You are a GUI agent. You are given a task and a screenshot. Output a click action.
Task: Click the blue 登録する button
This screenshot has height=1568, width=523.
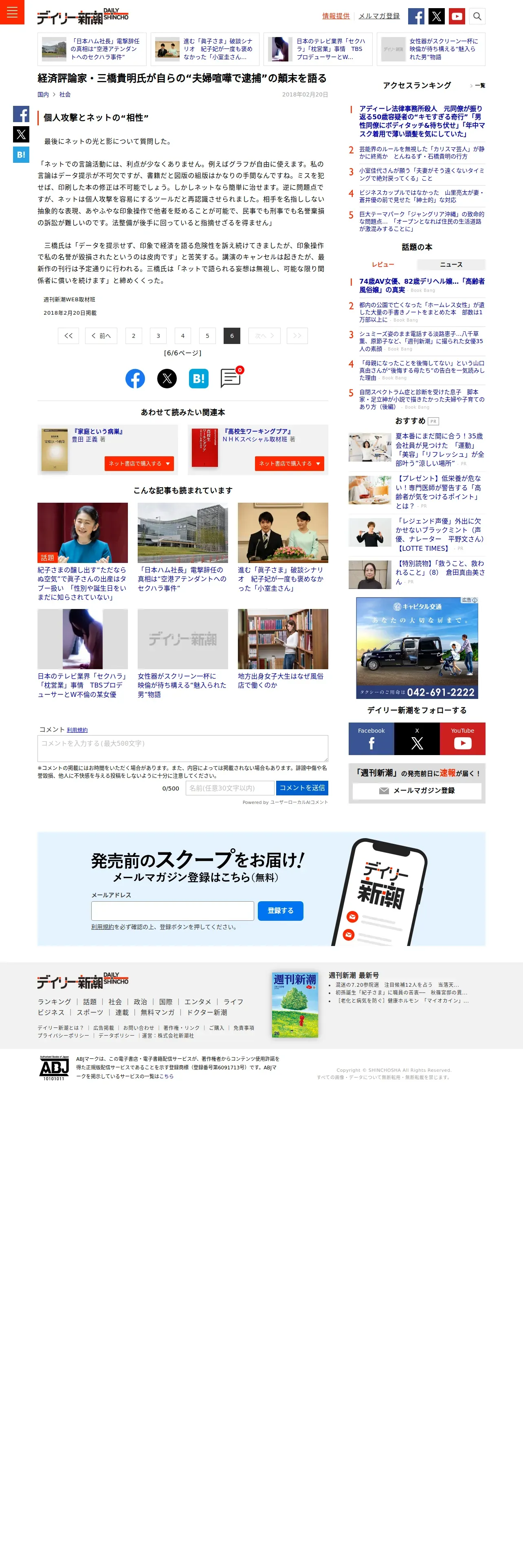click(x=281, y=911)
